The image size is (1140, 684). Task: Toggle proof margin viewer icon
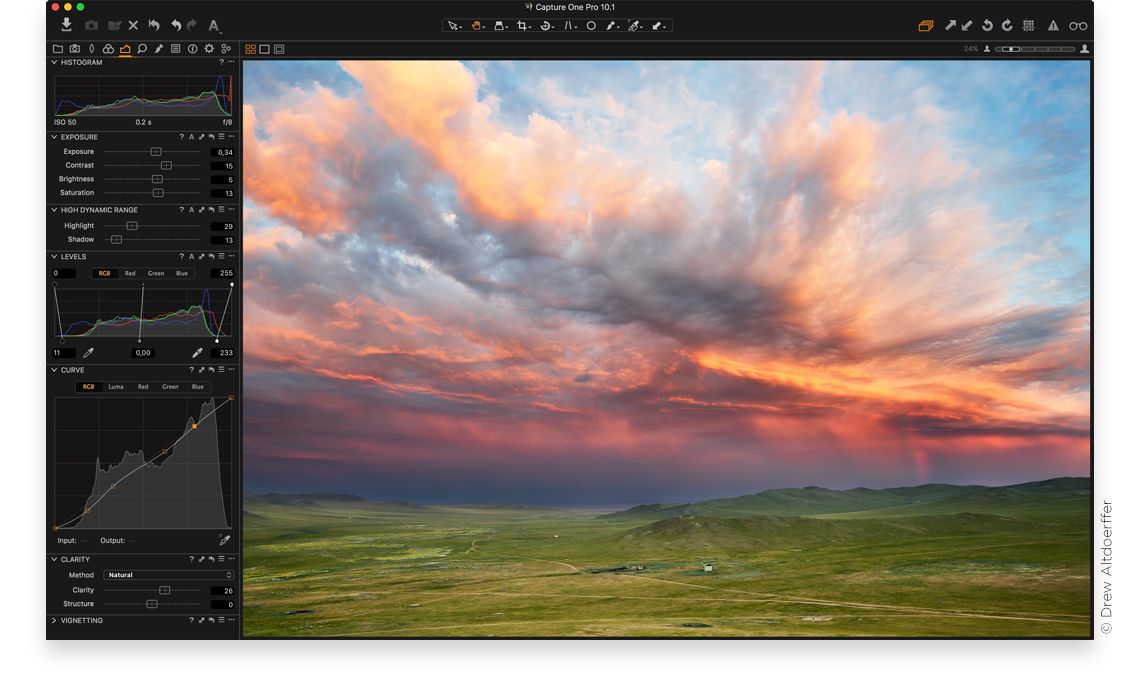[x=279, y=49]
